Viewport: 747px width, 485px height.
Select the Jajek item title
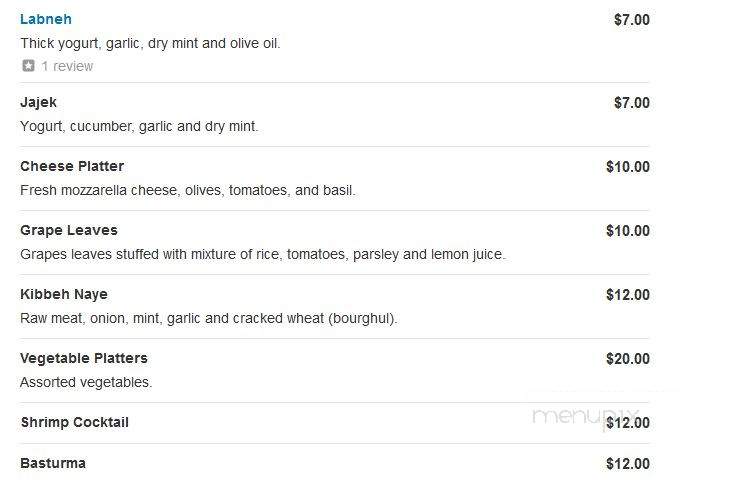coord(38,102)
